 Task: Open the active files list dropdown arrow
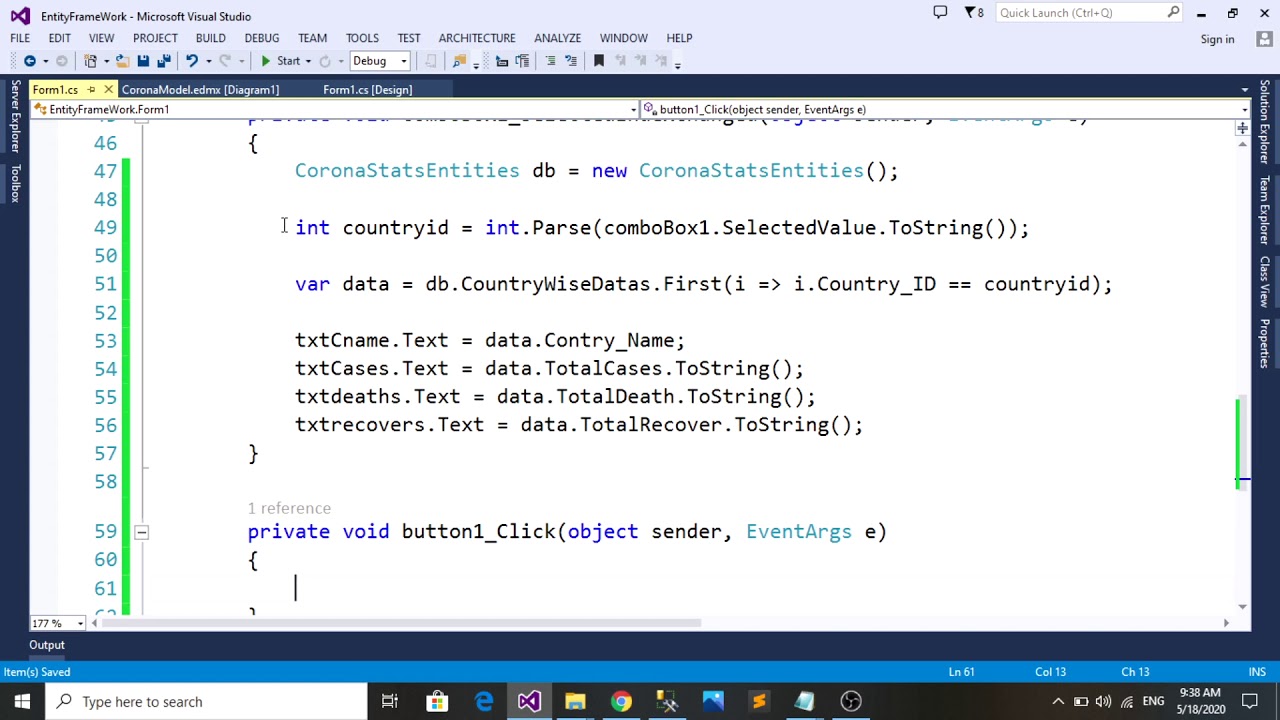tap(1244, 90)
